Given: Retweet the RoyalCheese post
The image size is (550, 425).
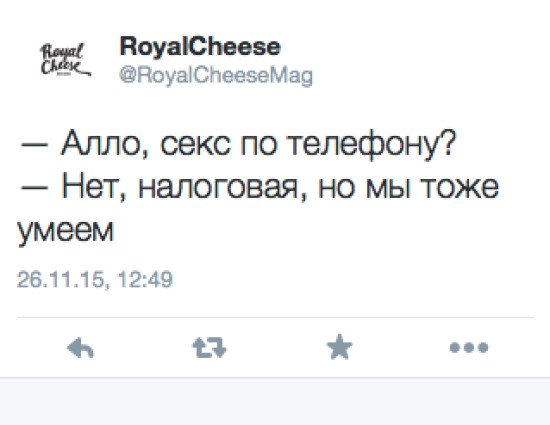Looking at the screenshot, I should click(x=209, y=348).
